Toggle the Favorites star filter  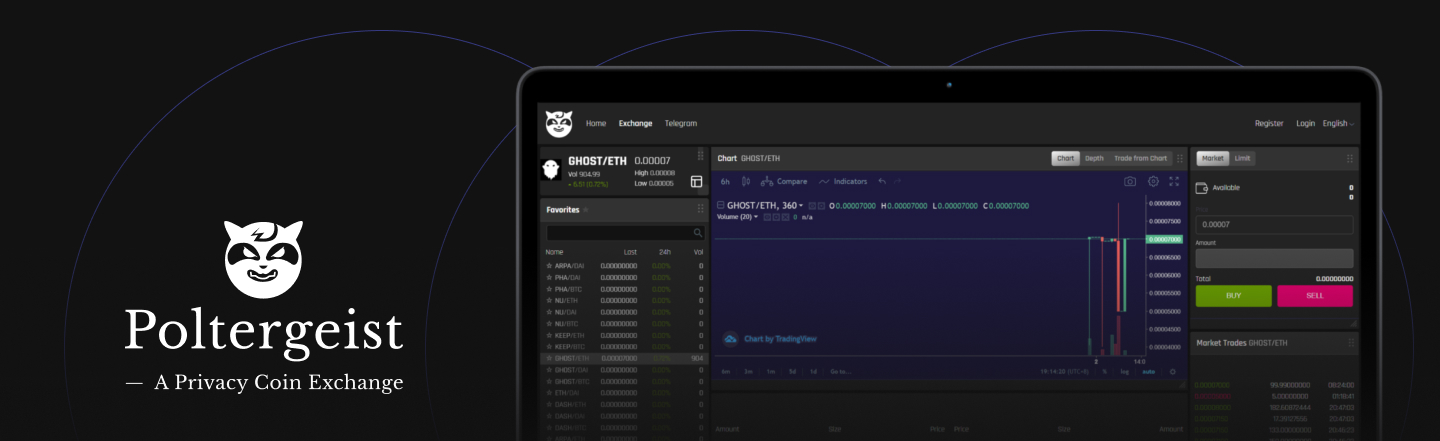coord(586,210)
